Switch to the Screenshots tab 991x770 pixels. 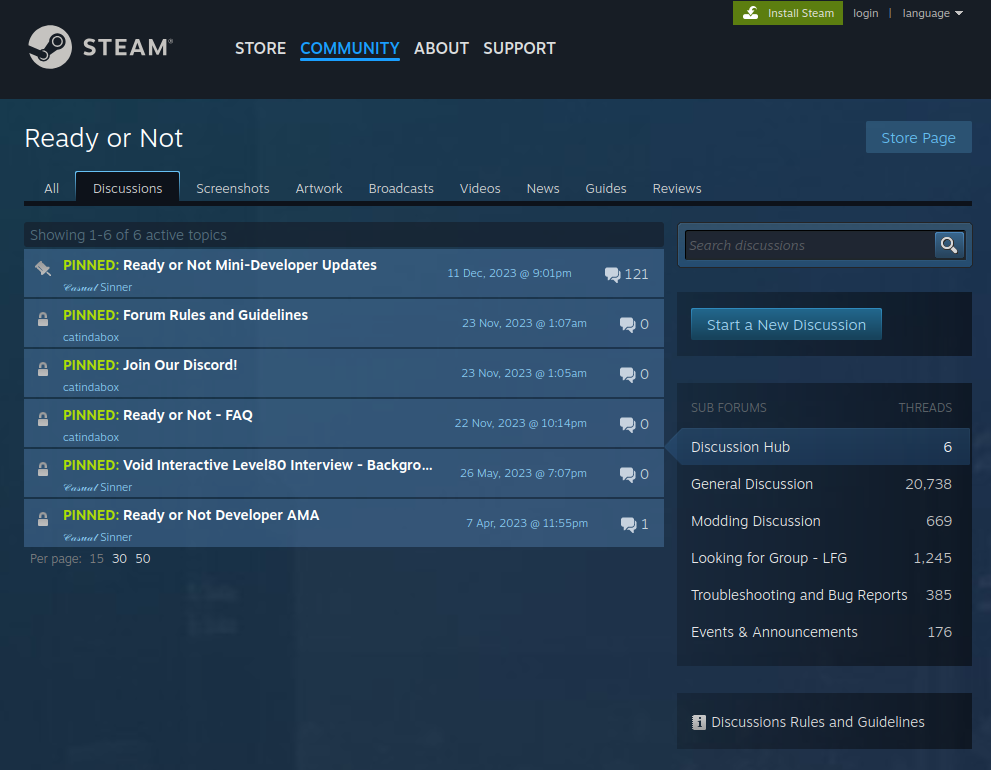tap(233, 188)
